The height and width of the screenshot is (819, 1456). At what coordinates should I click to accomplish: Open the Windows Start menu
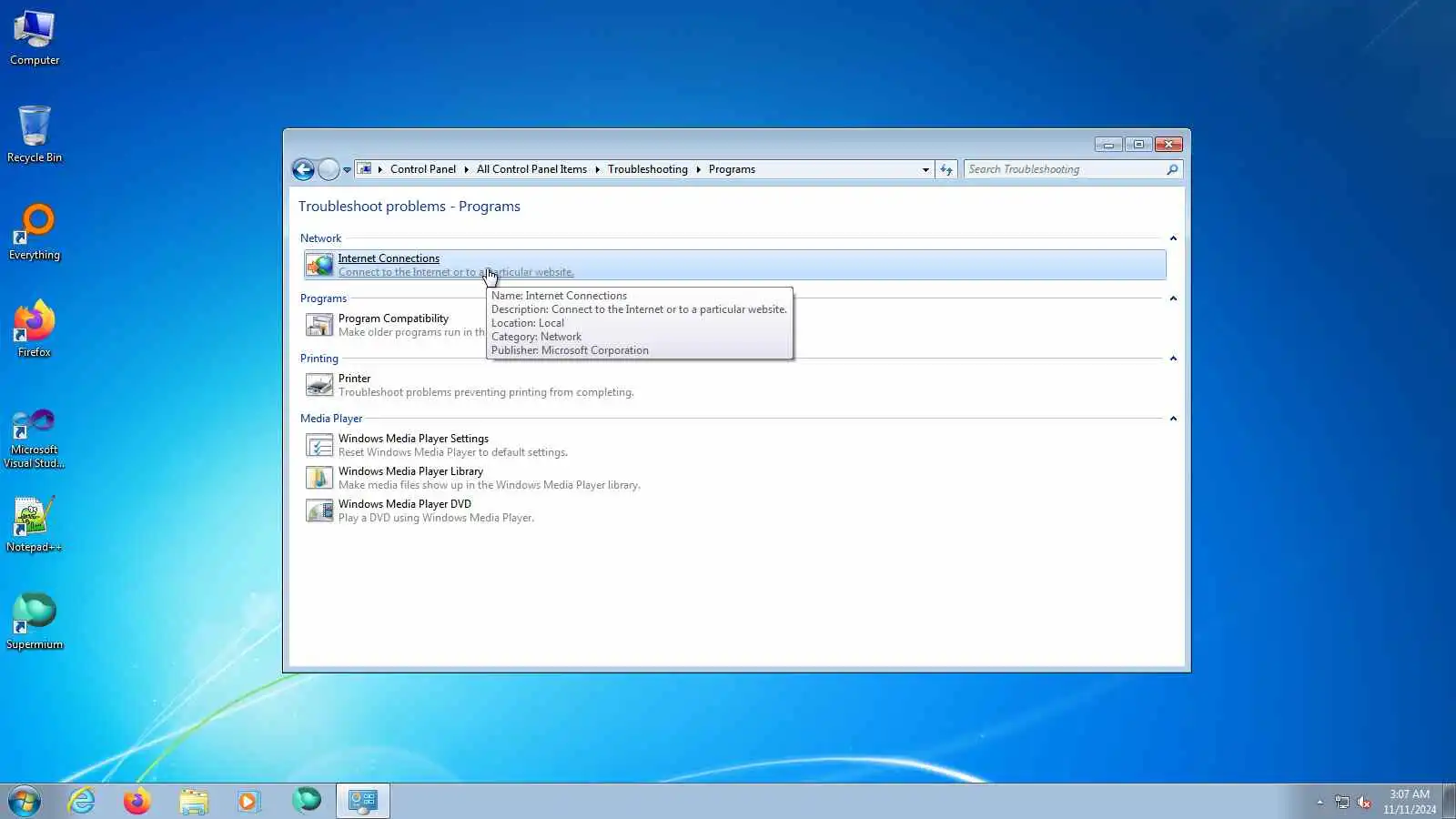[x=25, y=801]
